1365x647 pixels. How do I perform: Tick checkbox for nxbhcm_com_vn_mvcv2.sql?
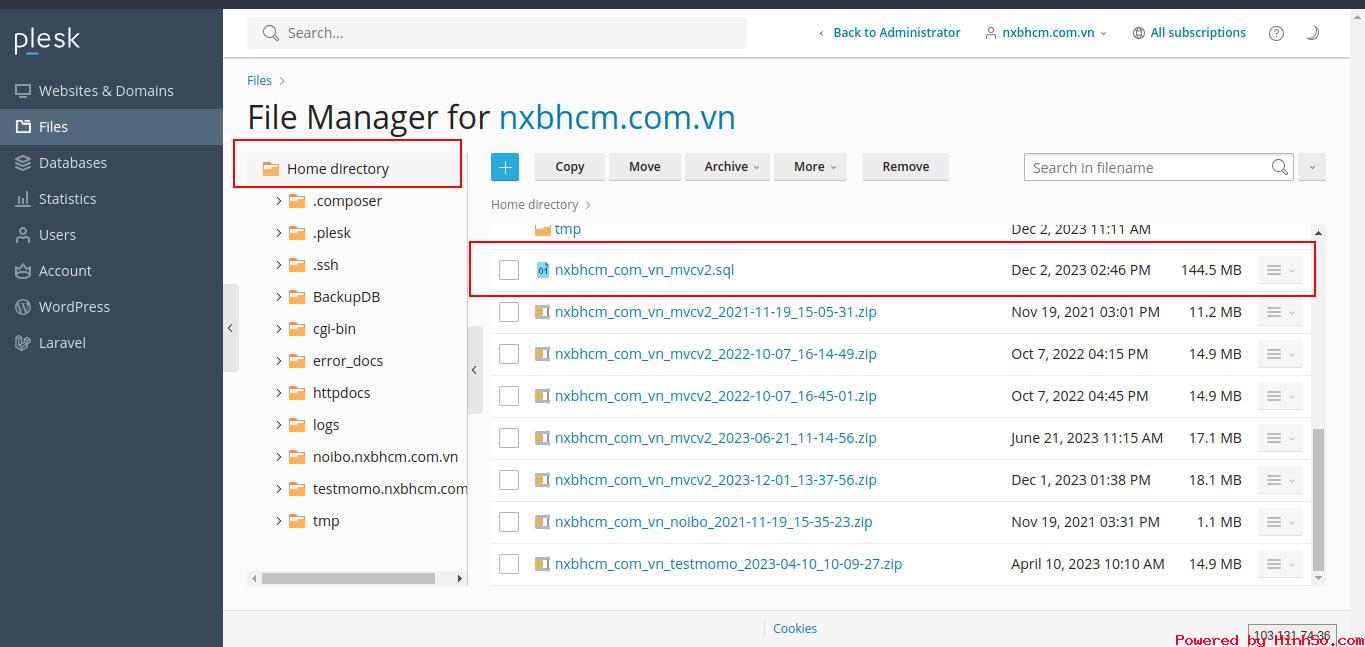click(x=509, y=270)
